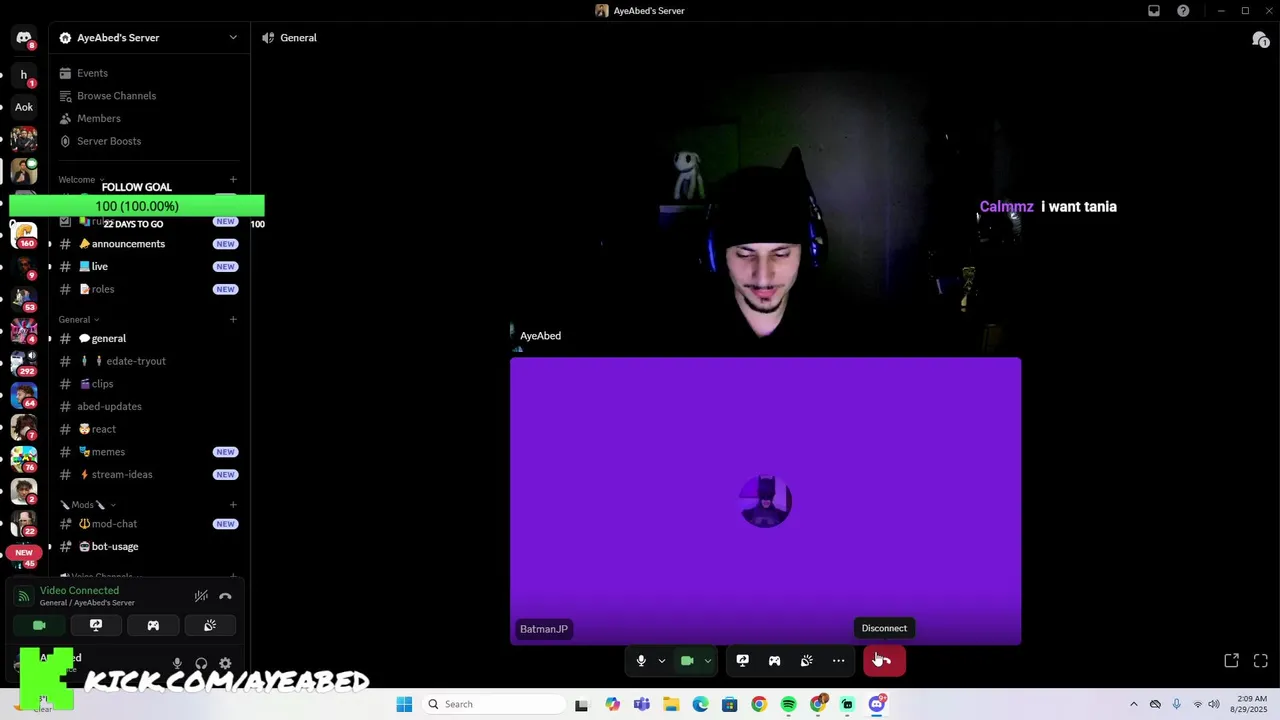Image resolution: width=1280 pixels, height=720 pixels.
Task: Start an activity from call bar
Action: pos(775,661)
